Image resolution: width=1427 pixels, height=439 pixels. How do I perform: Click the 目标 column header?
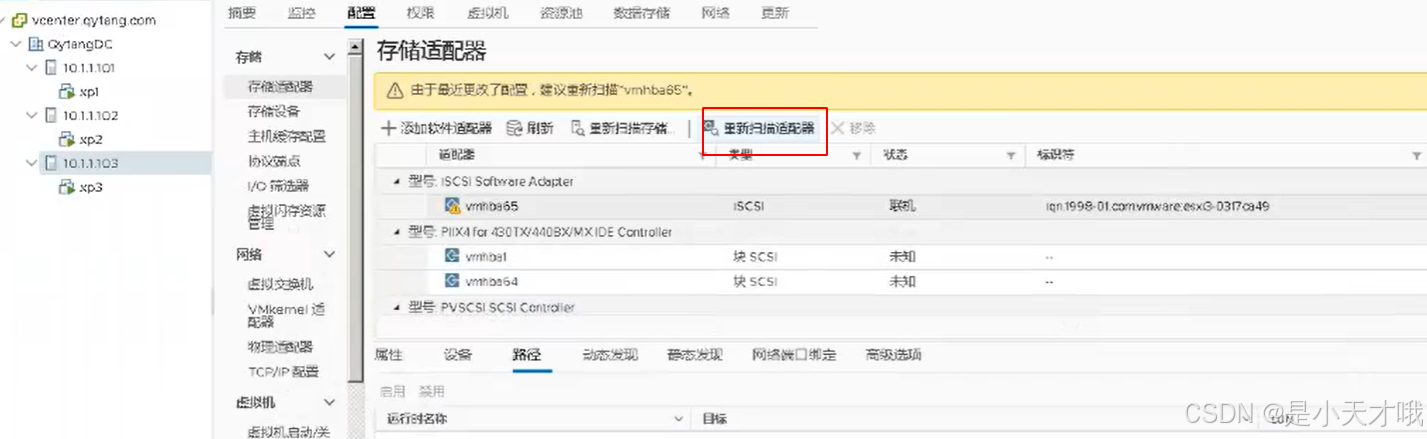715,419
